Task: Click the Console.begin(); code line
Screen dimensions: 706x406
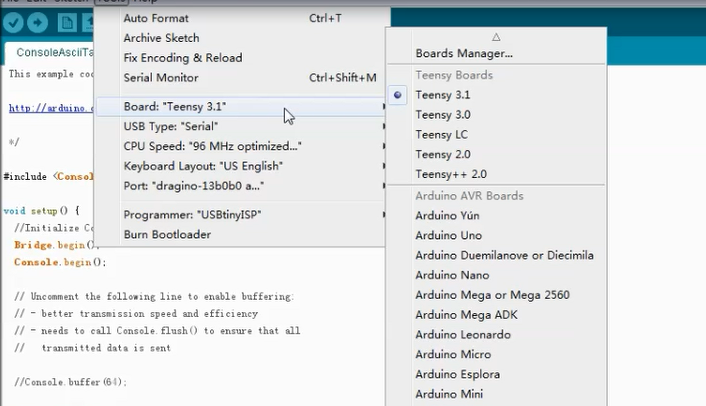Action: [x=60, y=262]
